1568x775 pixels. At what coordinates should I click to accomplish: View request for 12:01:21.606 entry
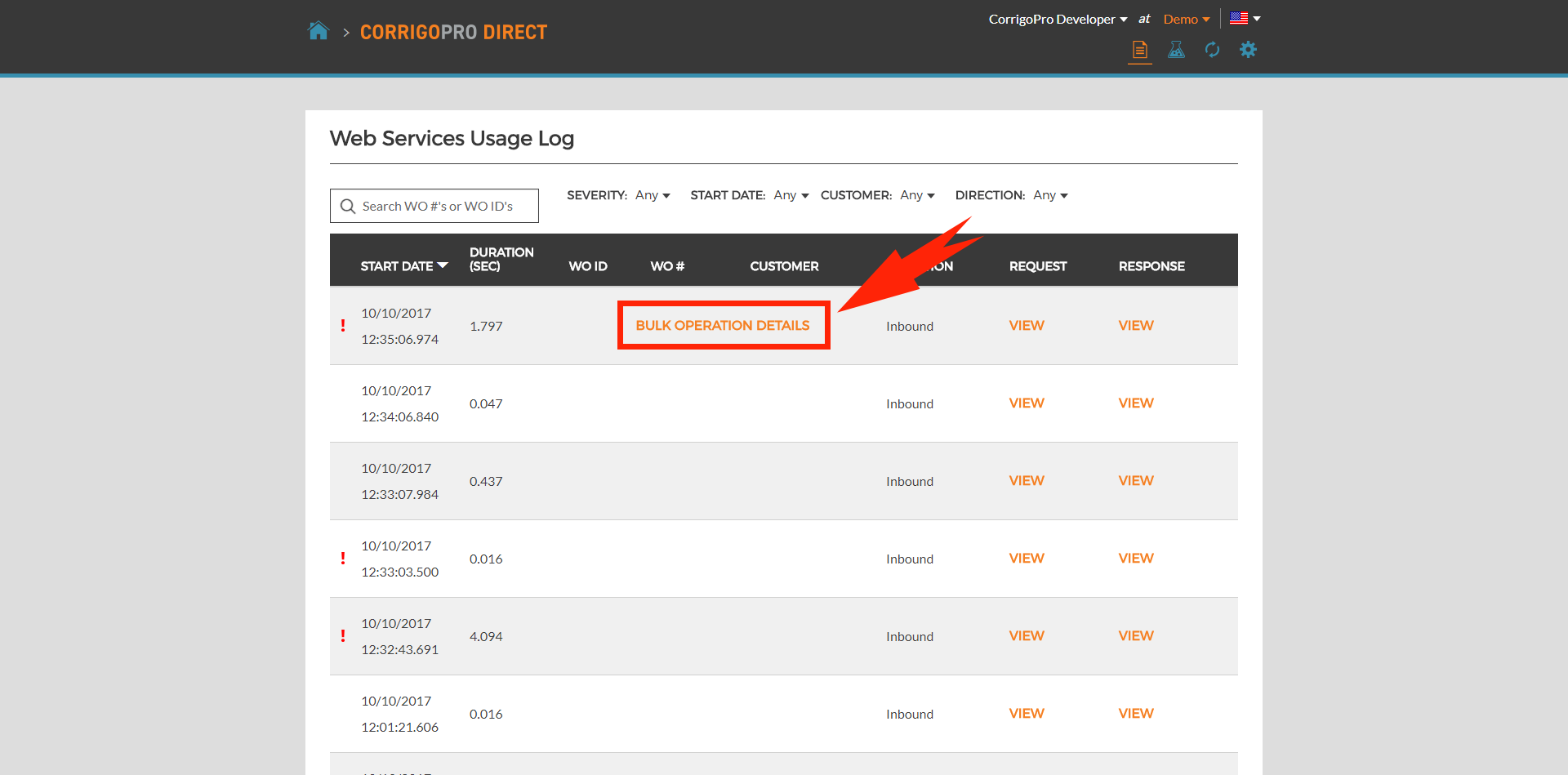(x=1027, y=713)
